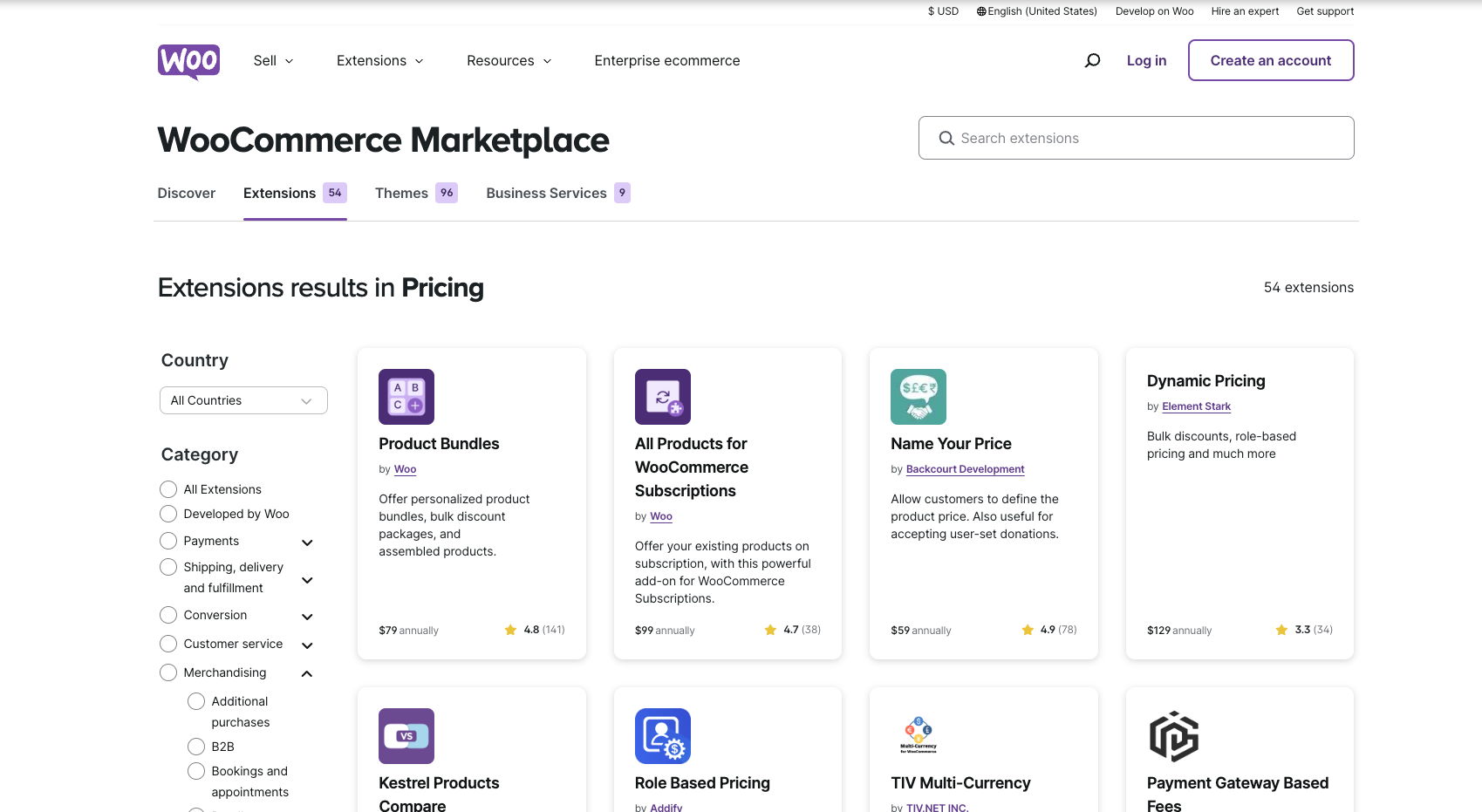Switch to the Extensions 54 tab
Screen dimensions: 1482x812
tap(295, 193)
